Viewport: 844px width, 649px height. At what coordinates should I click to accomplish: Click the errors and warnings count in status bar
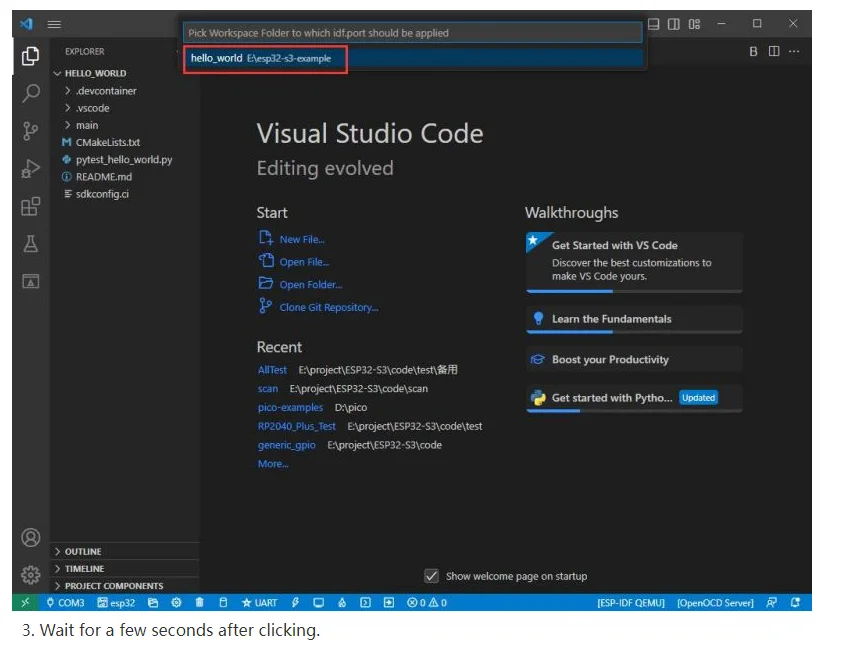[x=427, y=603]
